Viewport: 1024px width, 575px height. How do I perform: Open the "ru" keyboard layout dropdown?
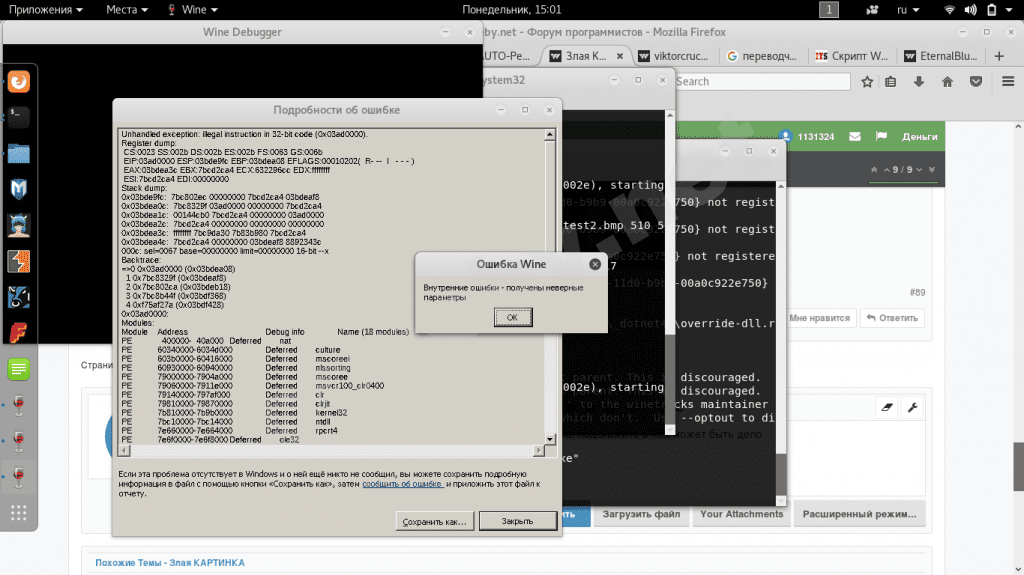(x=907, y=9)
